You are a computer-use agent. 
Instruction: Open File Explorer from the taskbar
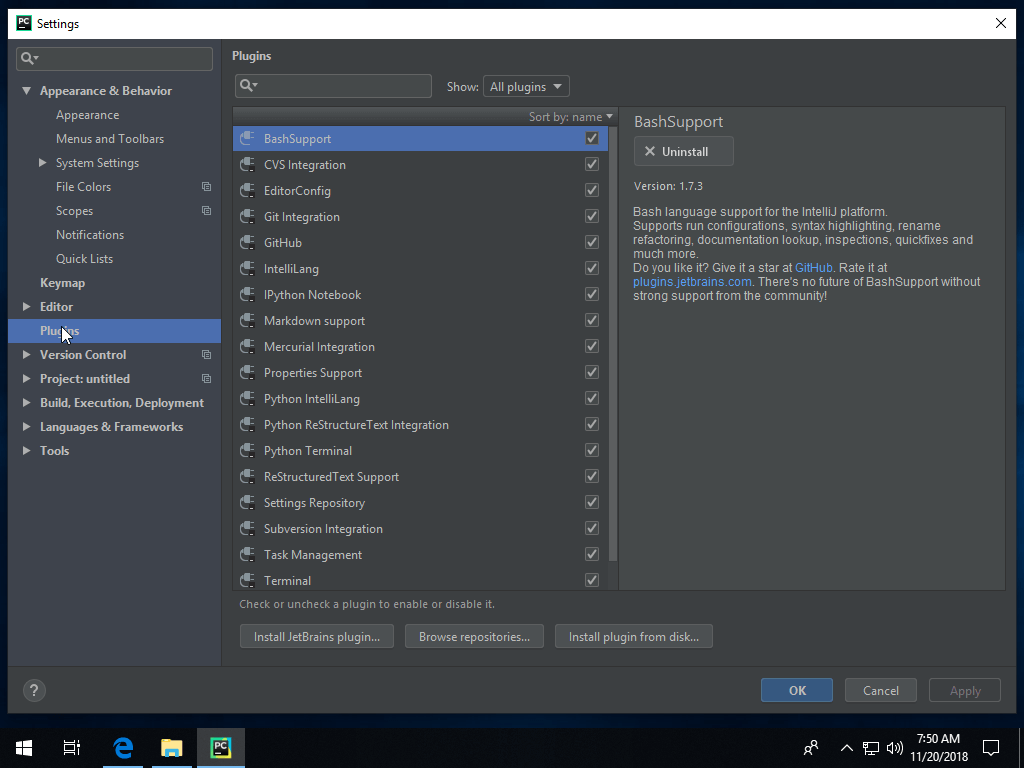(172, 748)
